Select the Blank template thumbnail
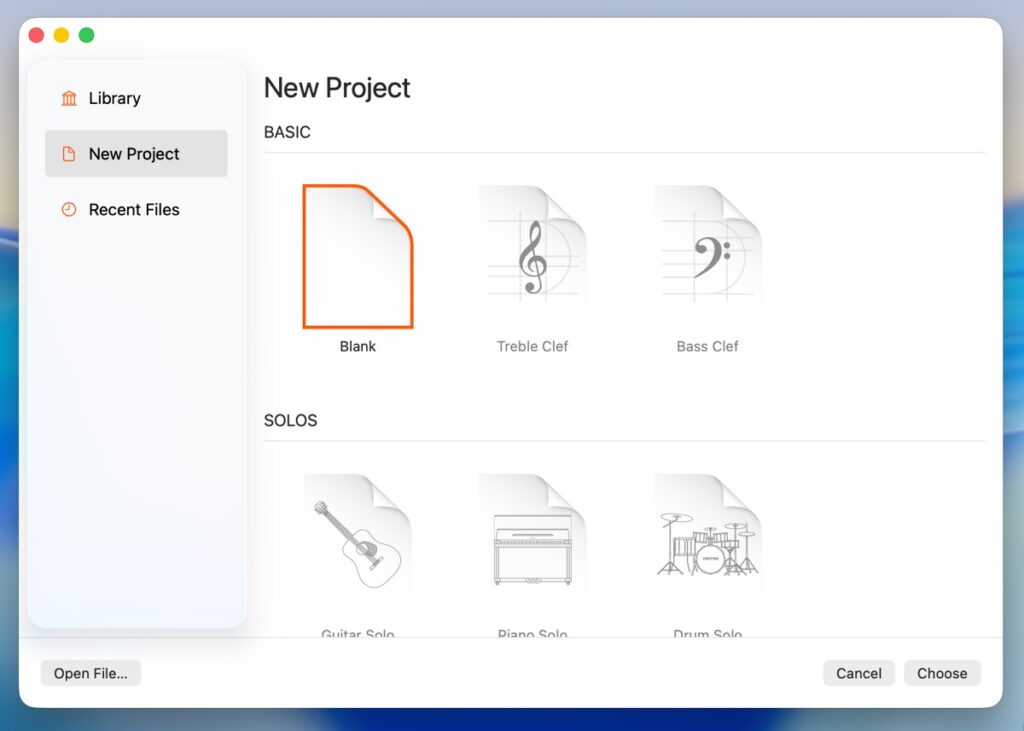 point(358,256)
